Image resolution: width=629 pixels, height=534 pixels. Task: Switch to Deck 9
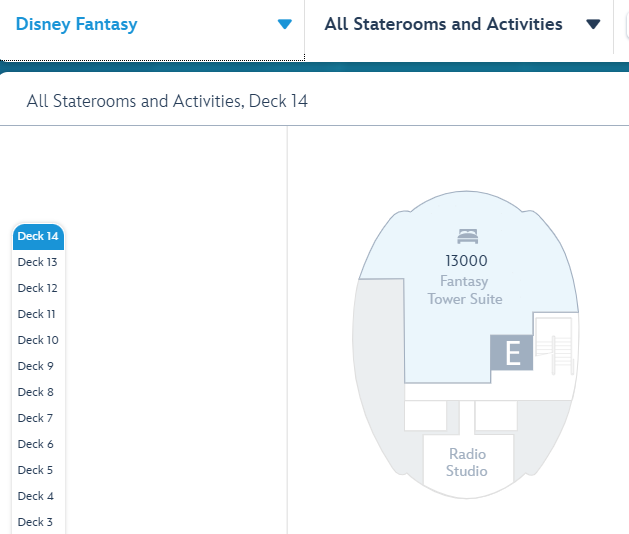[36, 366]
